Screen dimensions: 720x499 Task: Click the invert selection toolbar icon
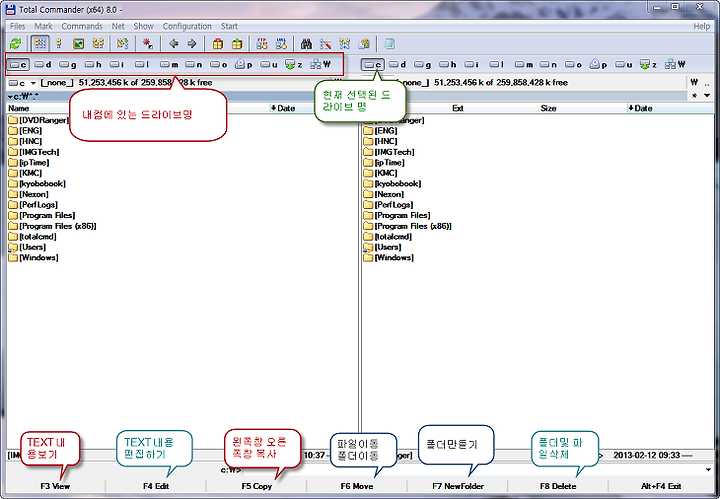click(122, 44)
